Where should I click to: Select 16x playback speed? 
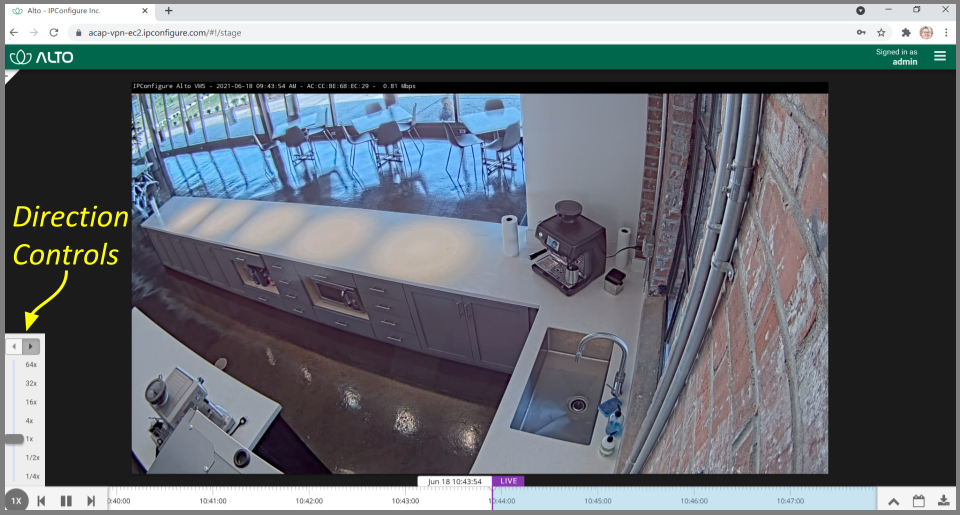31,402
